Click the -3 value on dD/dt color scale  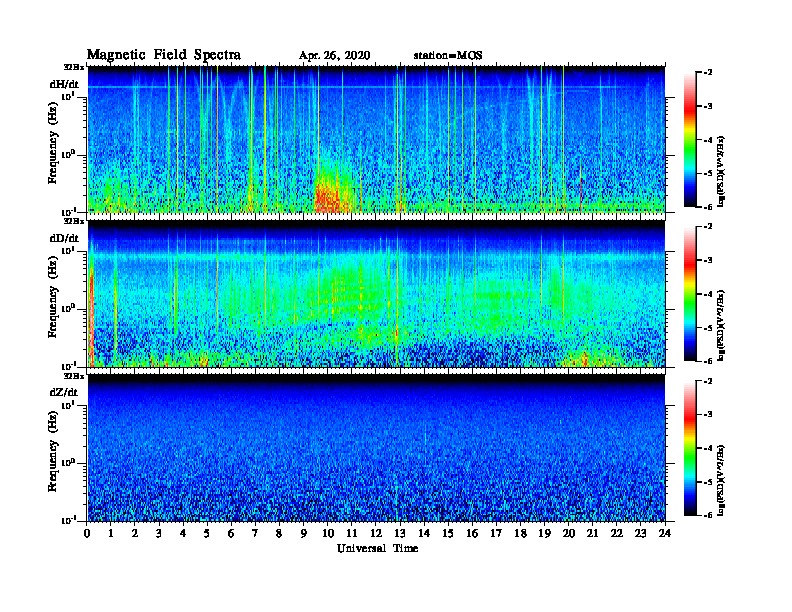(708, 260)
